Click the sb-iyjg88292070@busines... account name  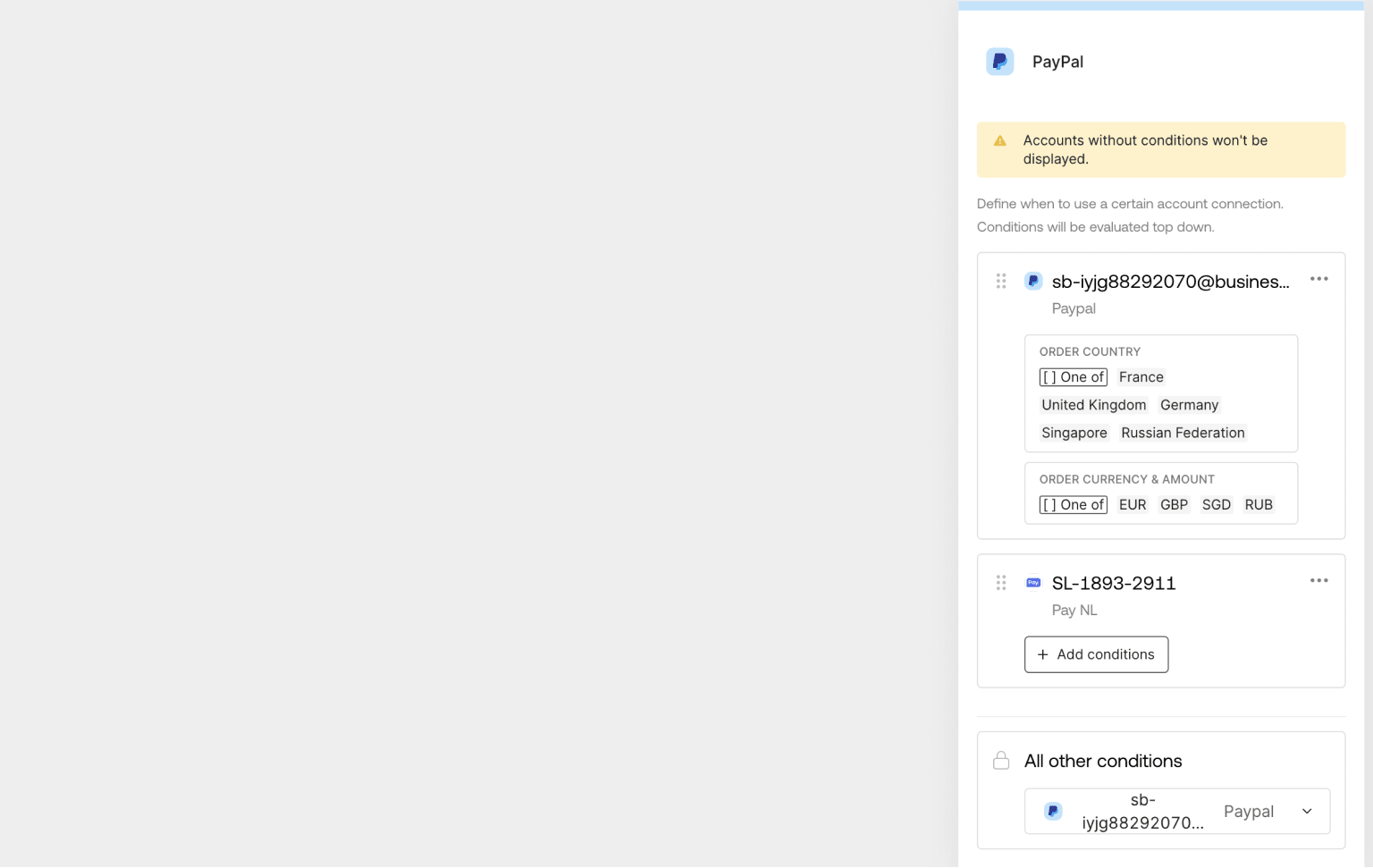[x=1170, y=282]
